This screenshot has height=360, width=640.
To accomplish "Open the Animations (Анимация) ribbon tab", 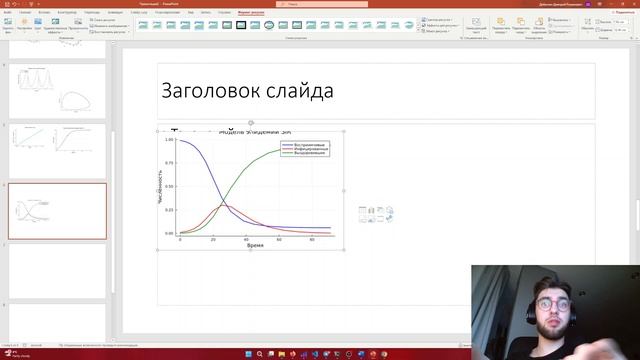I will point(115,12).
